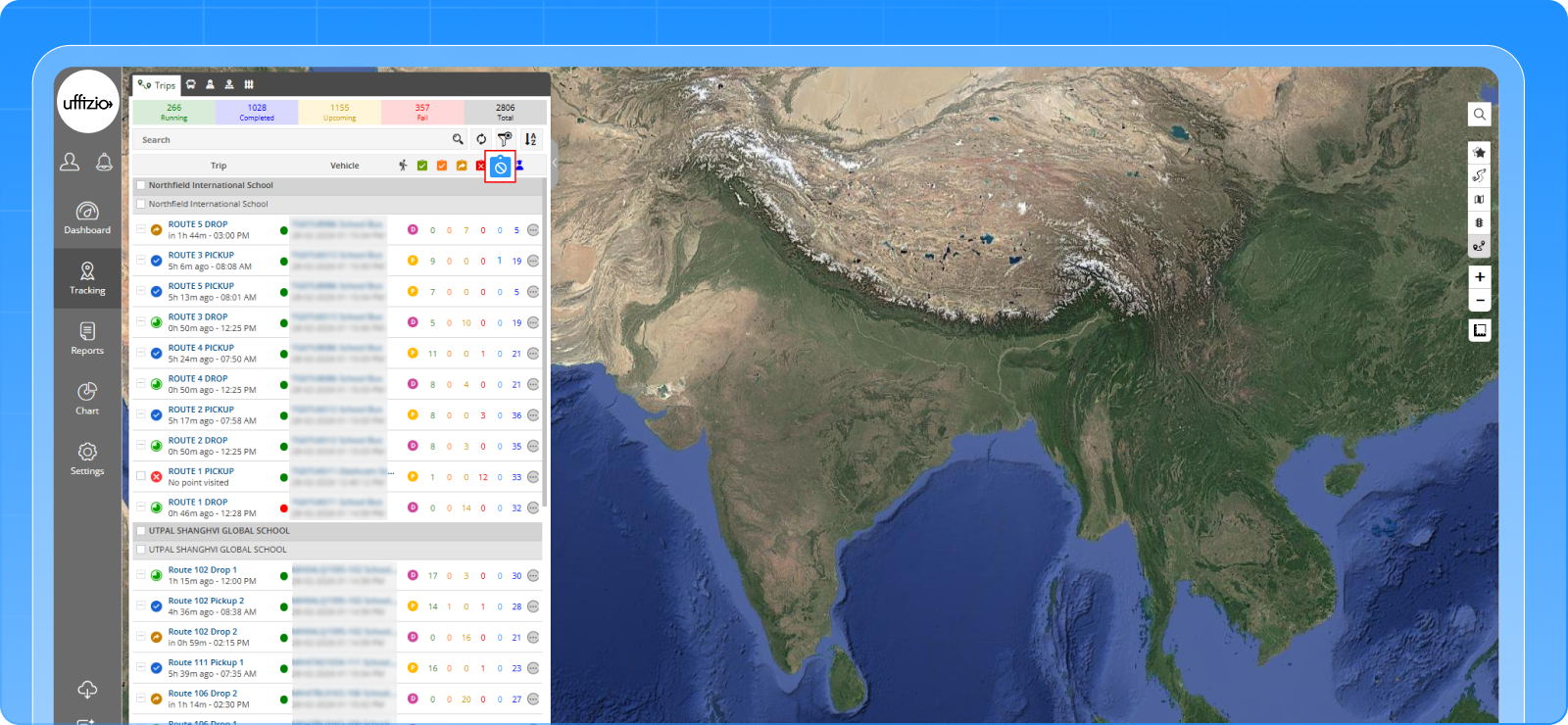
Task: Open more options for ROUTE 5 DROP
Action: coord(533,230)
